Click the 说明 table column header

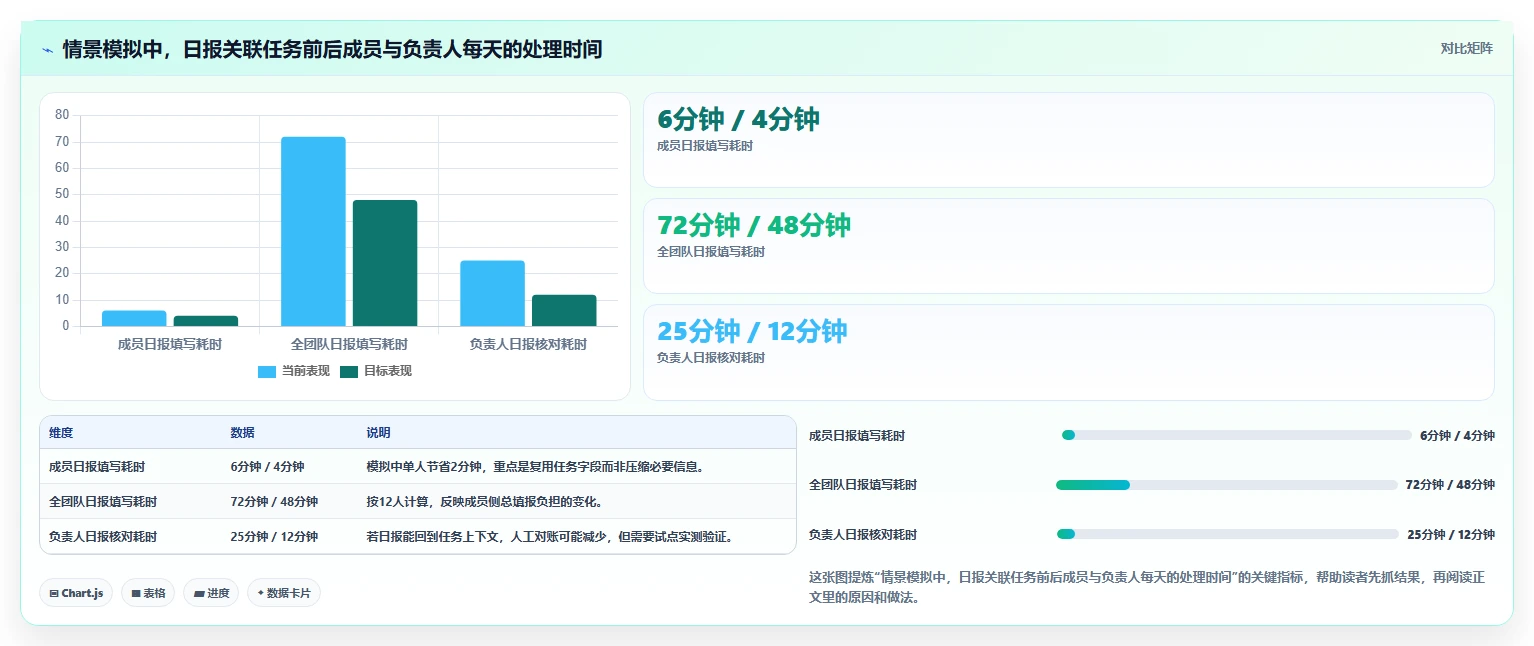[x=378, y=433]
